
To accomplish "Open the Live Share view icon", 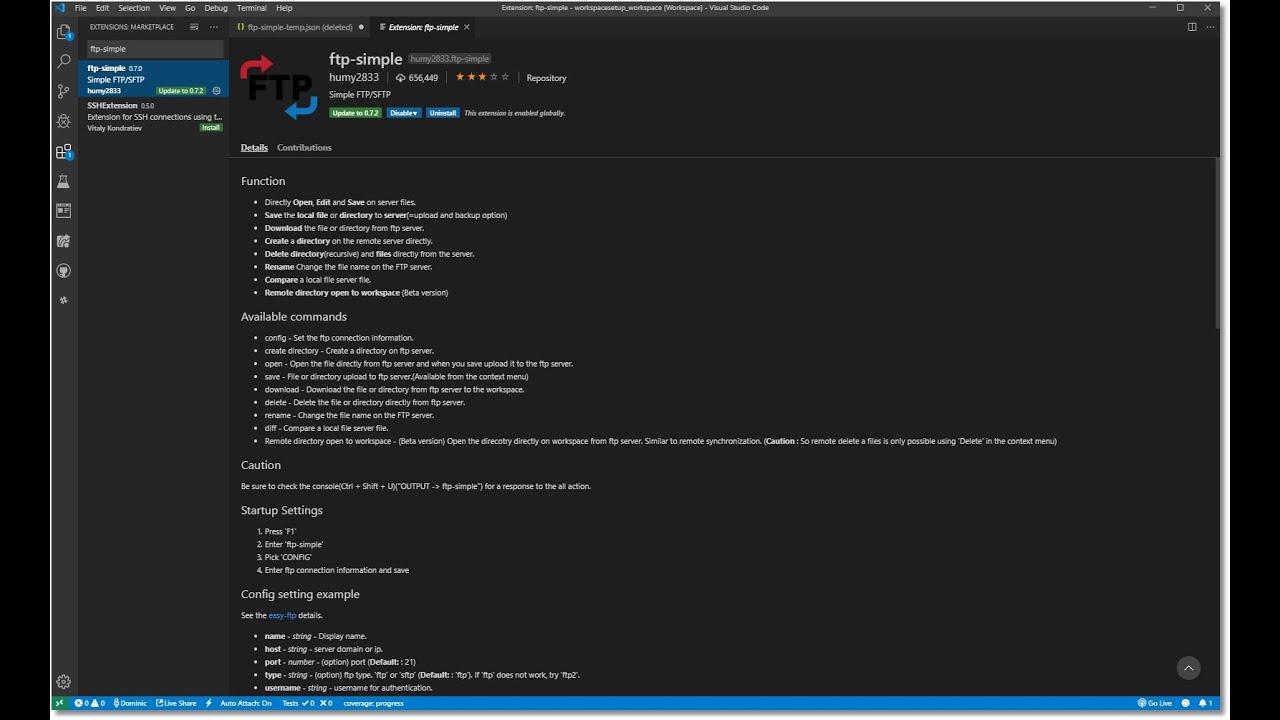I will 64,241.
